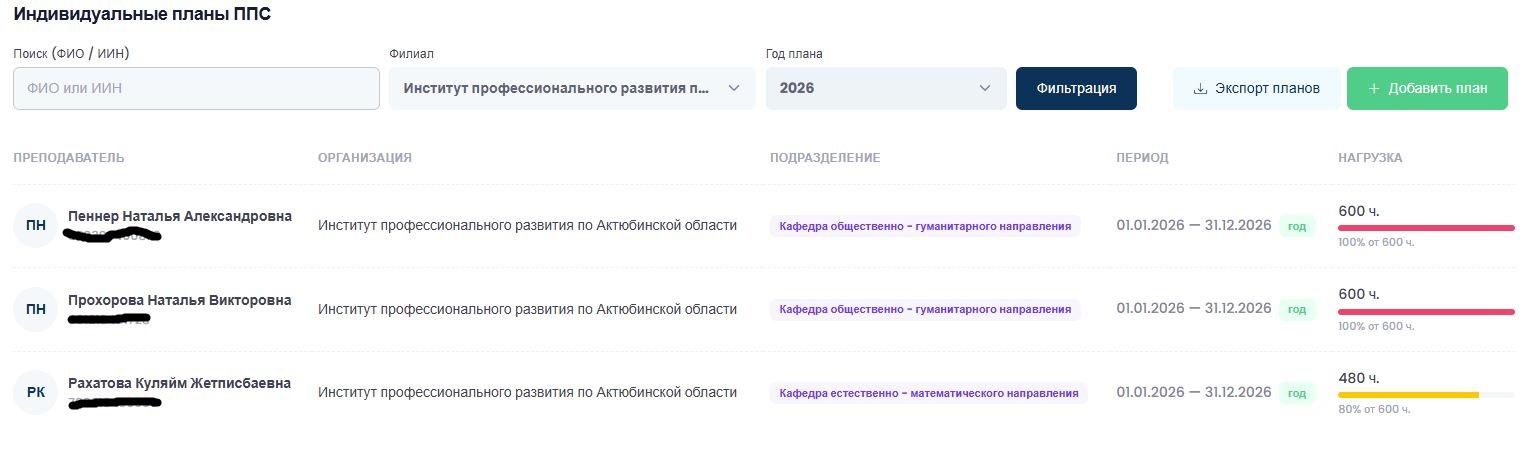Open Пеннер Наталья Александровна teacher name
The width and height of the screenshot is (1528, 450).
point(180,216)
